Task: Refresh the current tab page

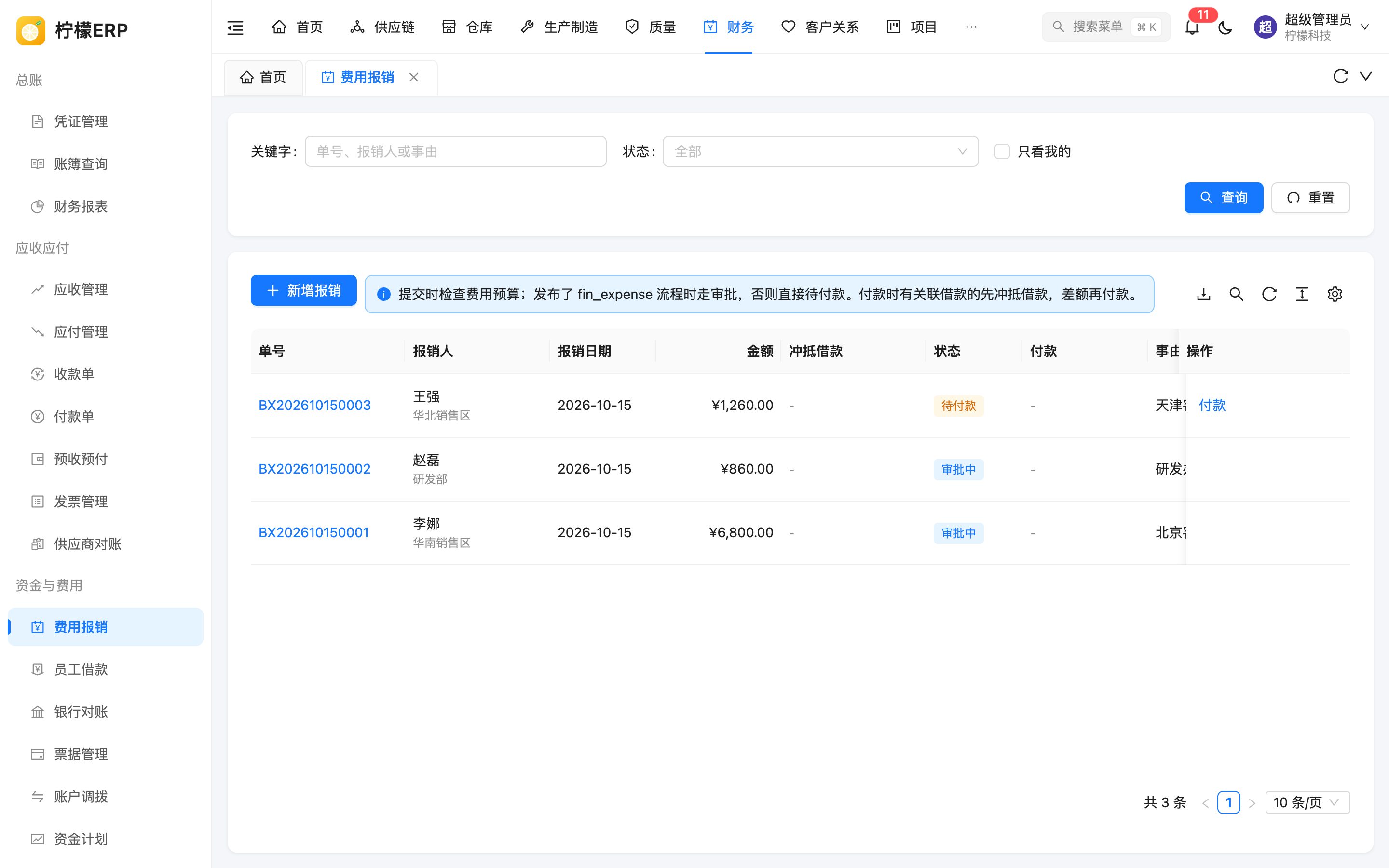Action: [x=1340, y=76]
